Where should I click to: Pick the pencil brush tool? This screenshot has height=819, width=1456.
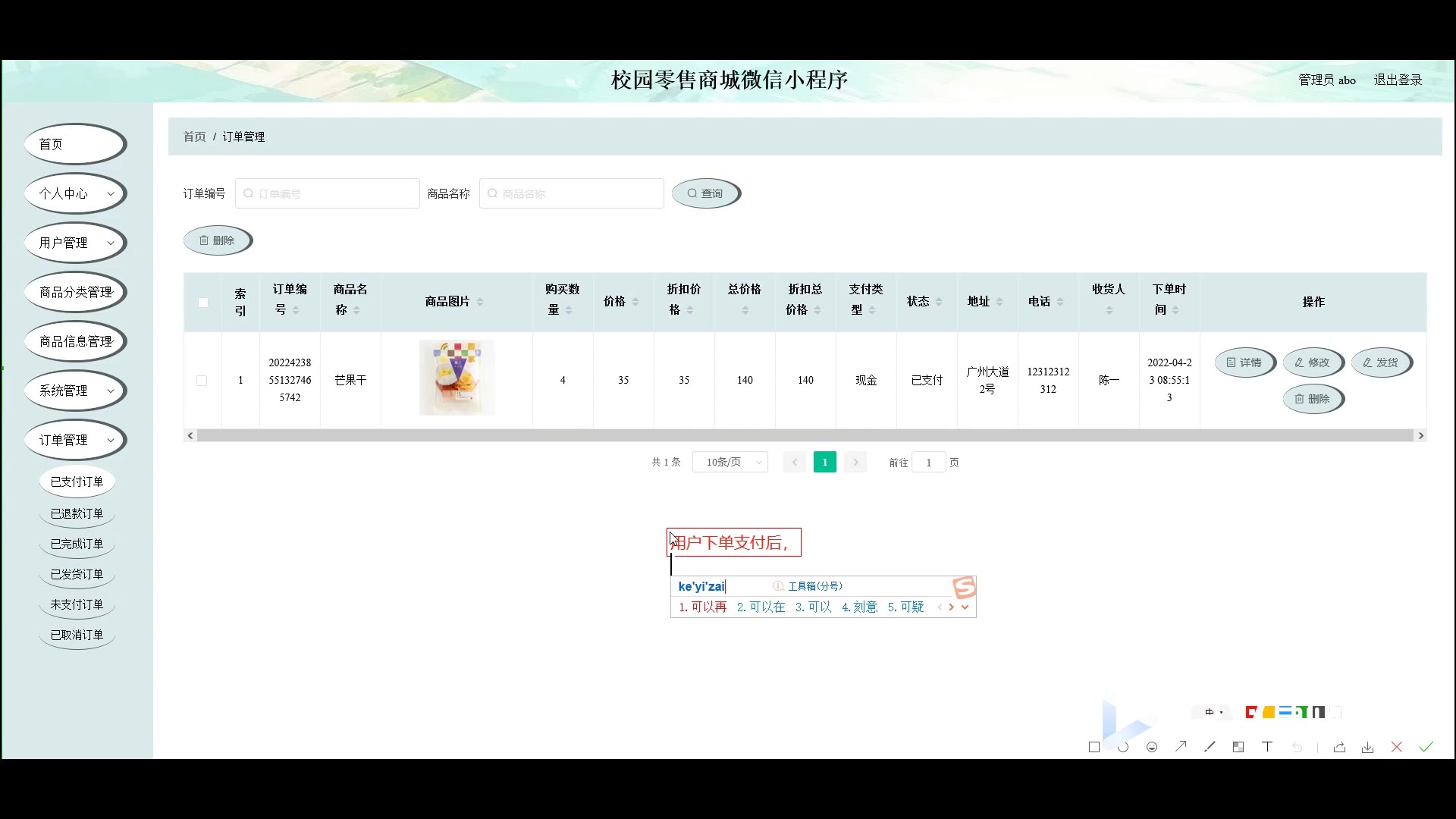click(x=1210, y=747)
